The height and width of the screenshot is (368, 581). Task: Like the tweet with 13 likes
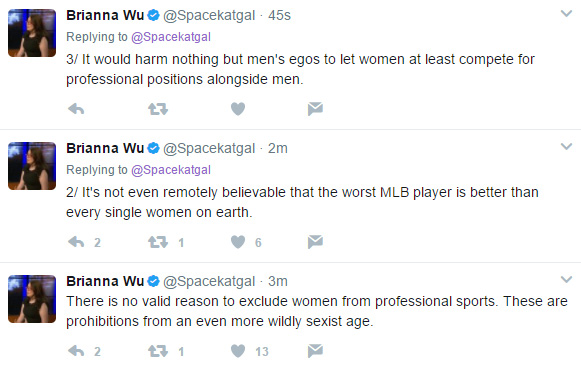click(x=238, y=351)
